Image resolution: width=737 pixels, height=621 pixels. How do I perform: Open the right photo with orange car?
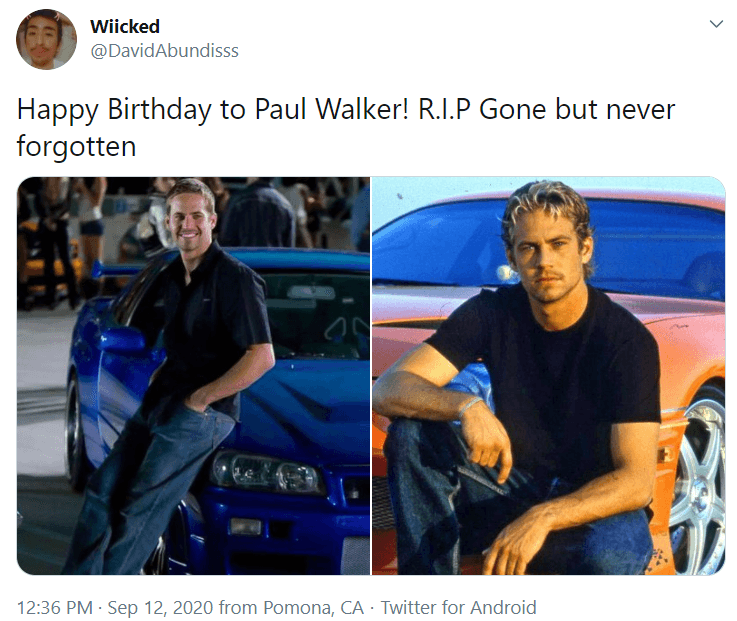tap(549, 376)
